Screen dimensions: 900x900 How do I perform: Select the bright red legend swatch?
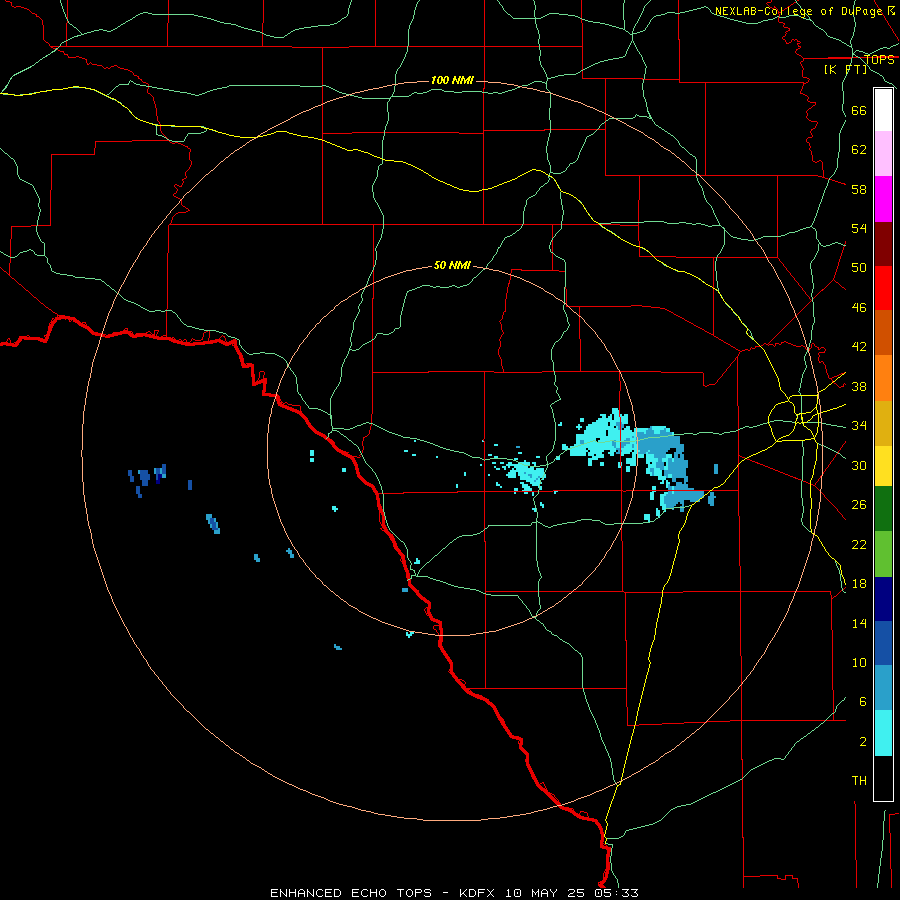coord(883,288)
